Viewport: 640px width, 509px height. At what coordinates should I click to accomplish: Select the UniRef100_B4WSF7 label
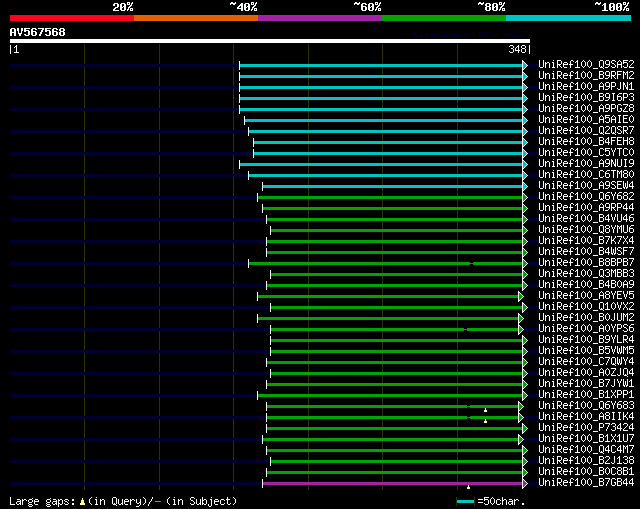coord(586,251)
